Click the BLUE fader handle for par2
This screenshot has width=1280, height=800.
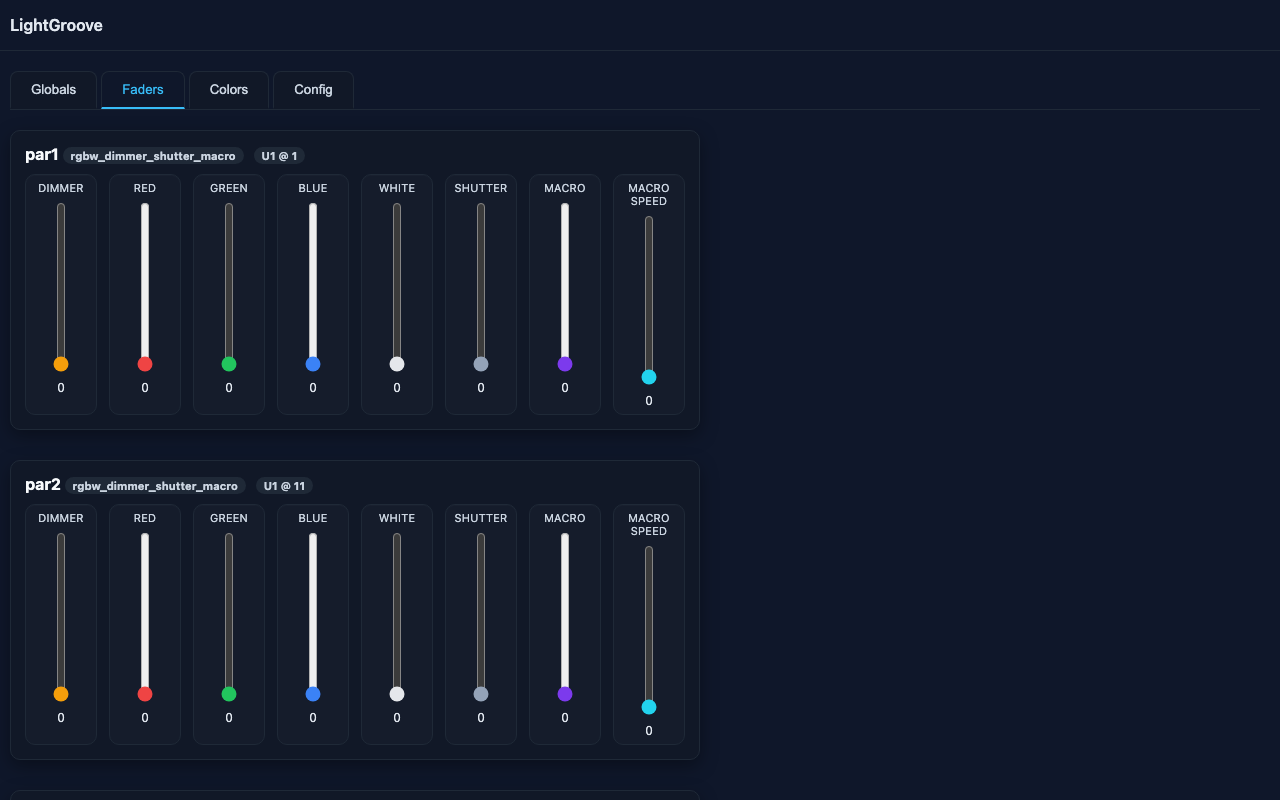313,693
